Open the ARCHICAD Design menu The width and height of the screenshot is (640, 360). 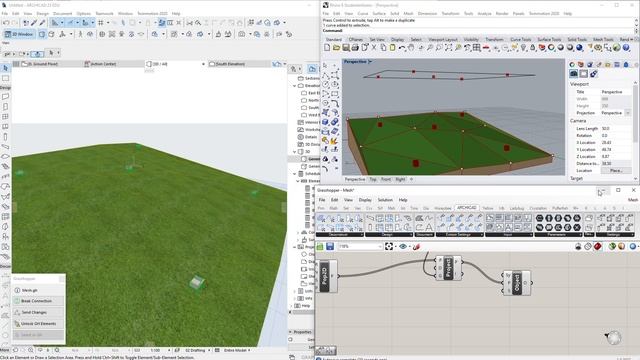42,13
